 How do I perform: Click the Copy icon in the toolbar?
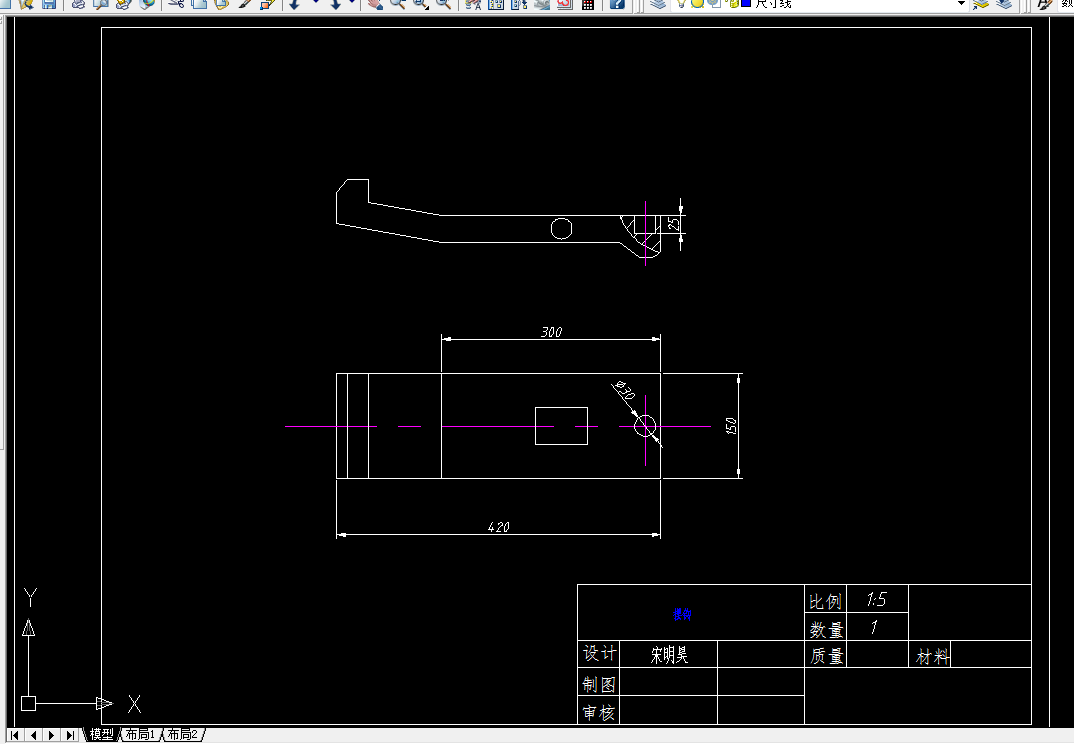click(199, 3)
